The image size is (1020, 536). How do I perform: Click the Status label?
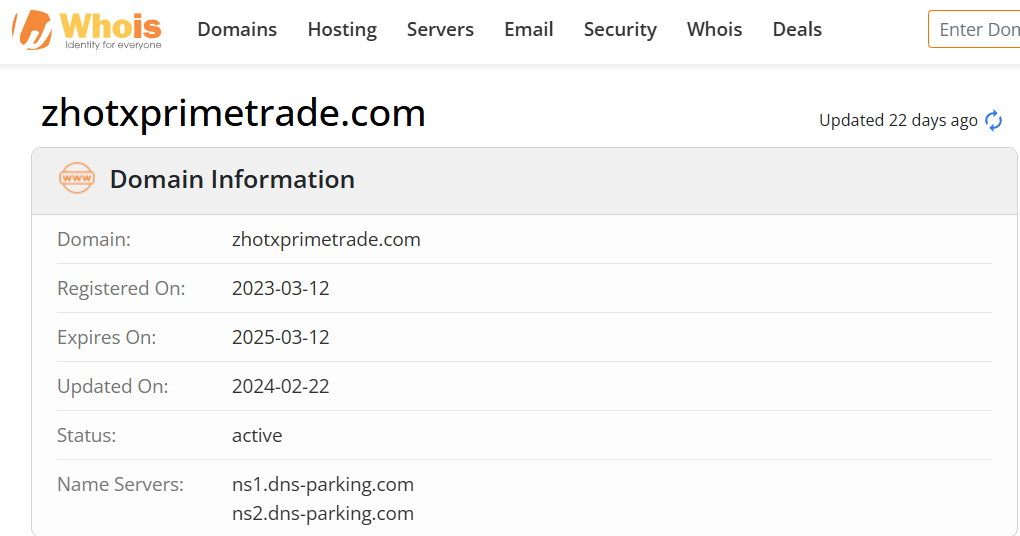pyautogui.click(x=87, y=435)
